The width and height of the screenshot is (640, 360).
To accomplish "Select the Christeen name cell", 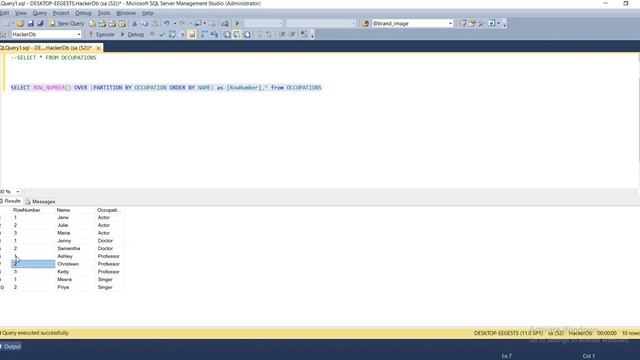I will click(75, 264).
